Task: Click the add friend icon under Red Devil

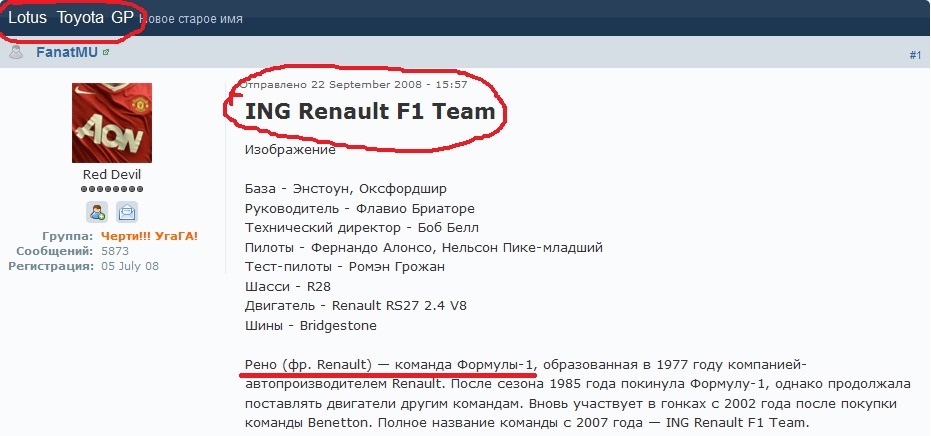Action: point(97,212)
